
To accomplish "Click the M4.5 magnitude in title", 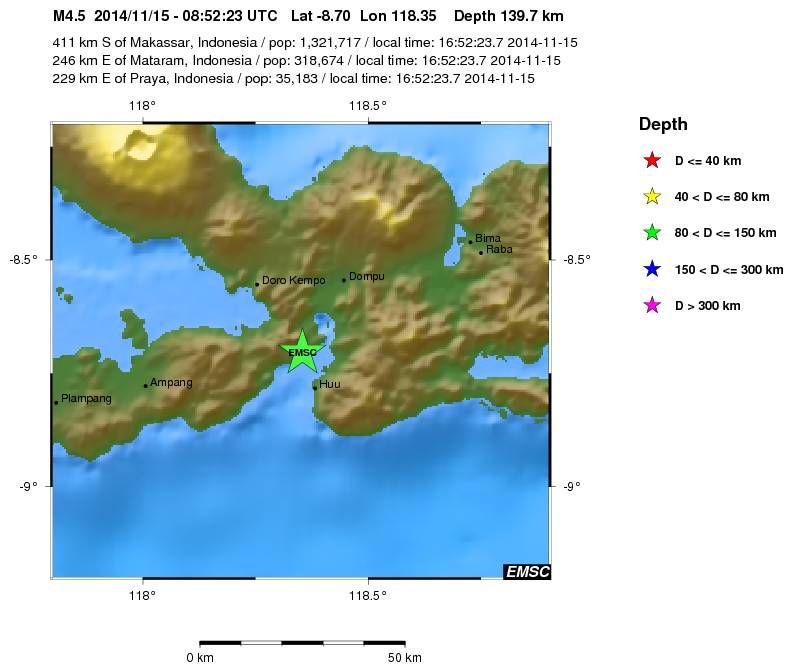I will (69, 16).
